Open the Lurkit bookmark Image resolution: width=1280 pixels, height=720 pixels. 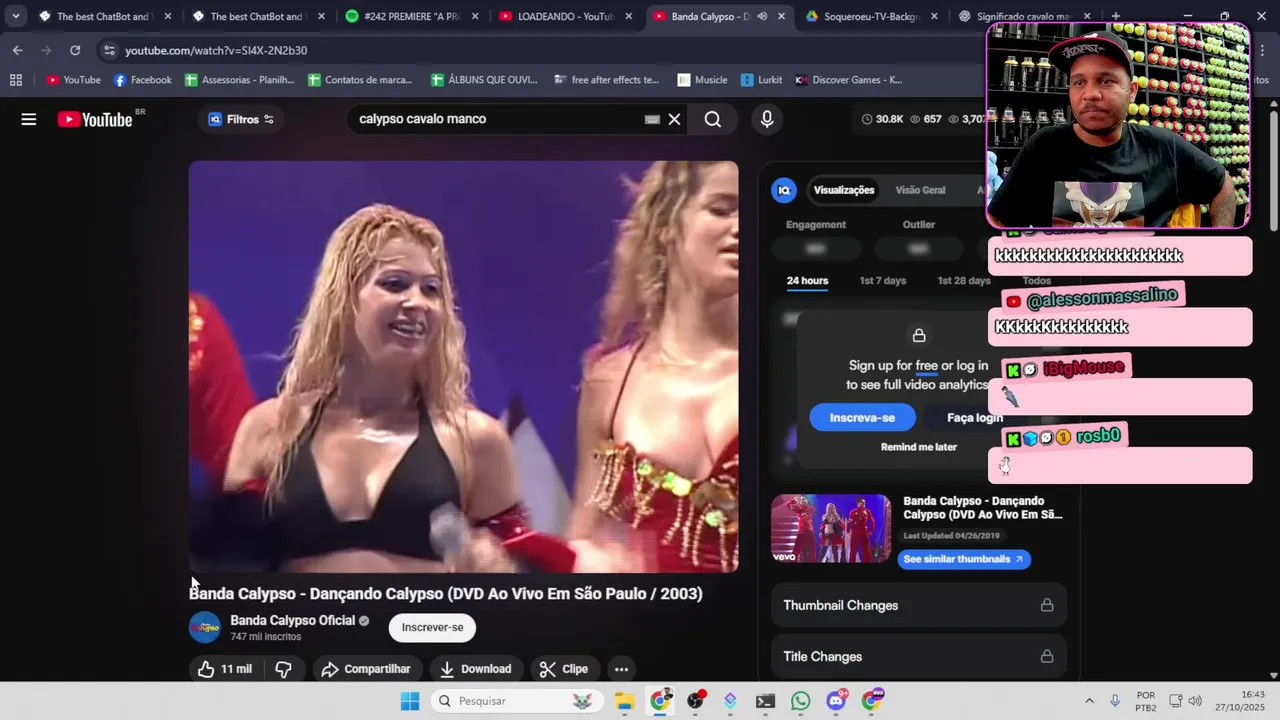[762, 80]
